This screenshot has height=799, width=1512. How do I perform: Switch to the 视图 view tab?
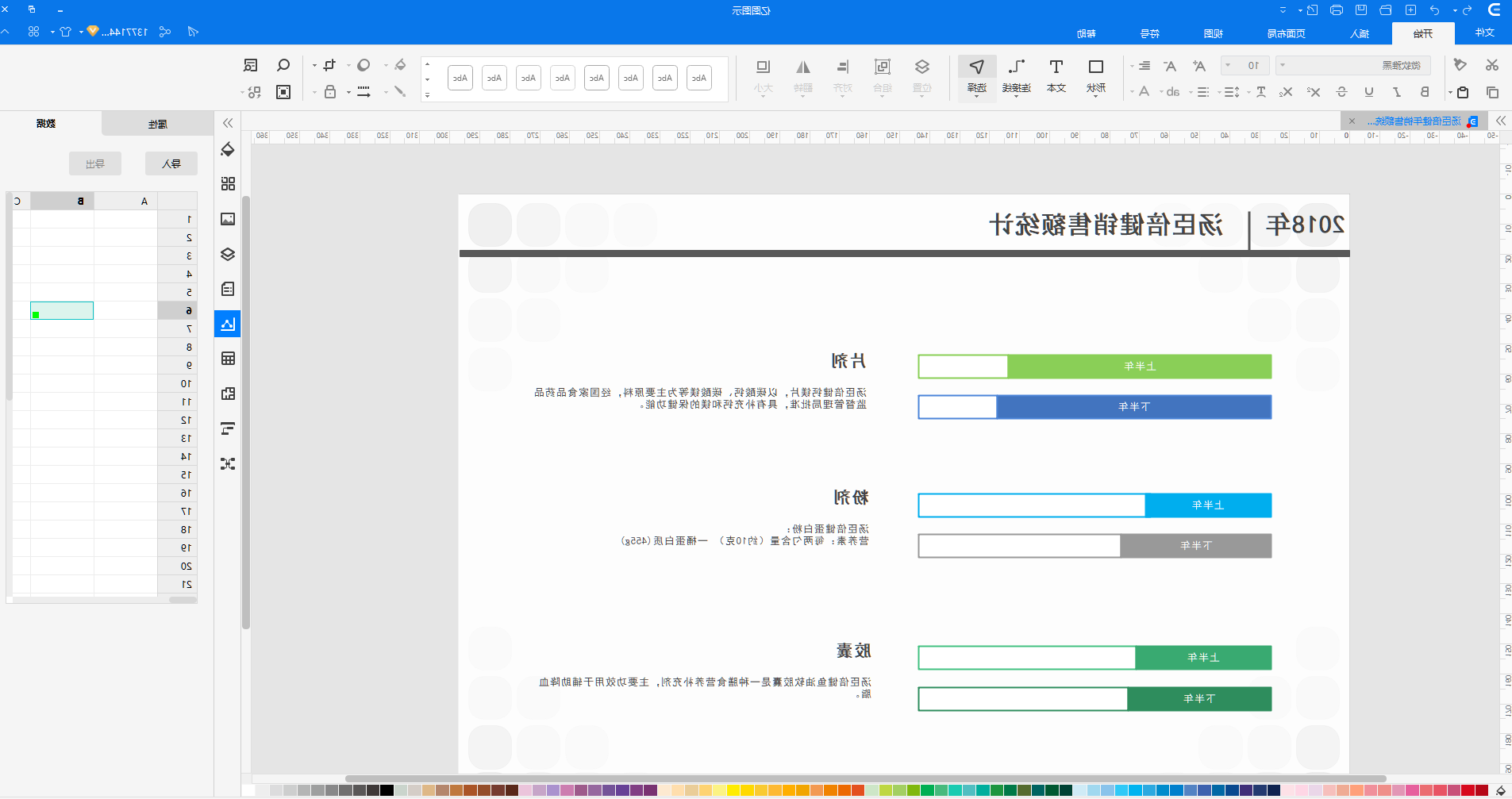[x=1213, y=33]
